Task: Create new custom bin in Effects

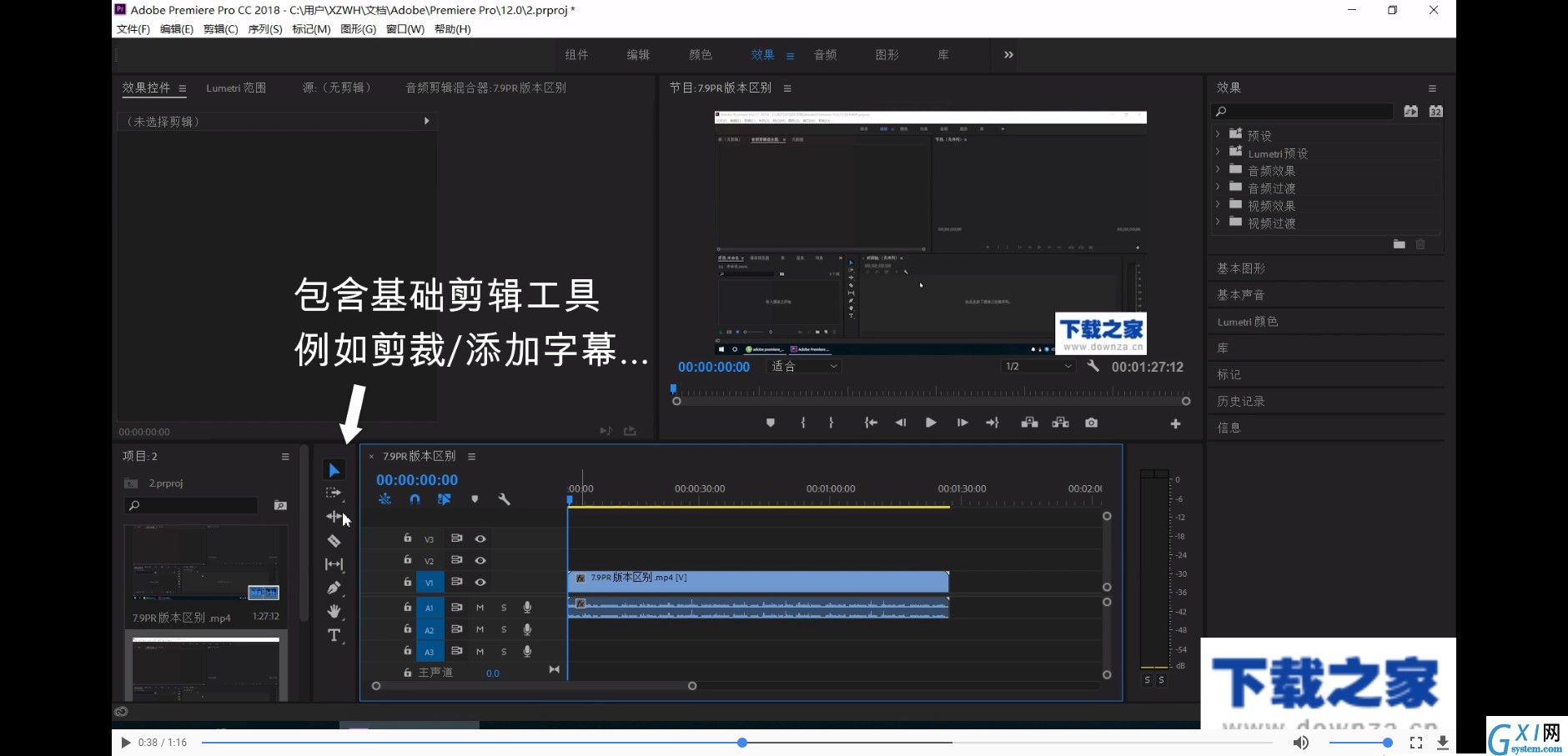Action: coord(1399,244)
